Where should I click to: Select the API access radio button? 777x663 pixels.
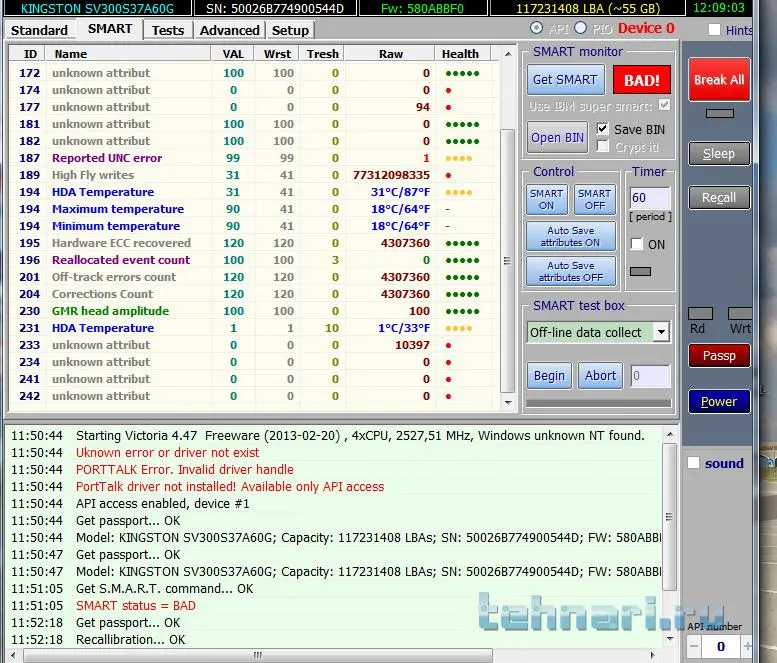point(536,28)
